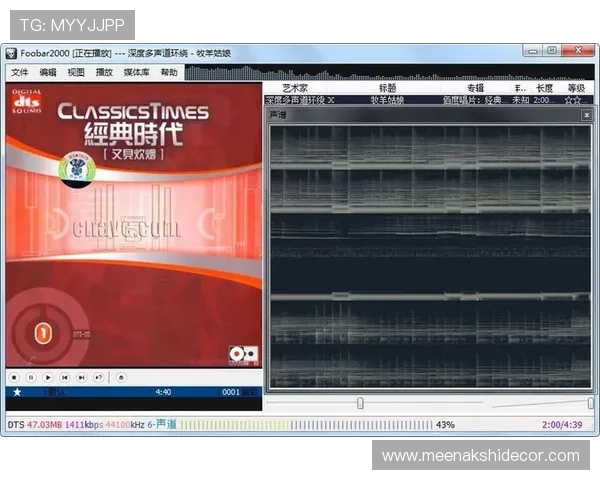Click the 47.03MB file size value
This screenshot has height=480, width=600.
[44, 425]
